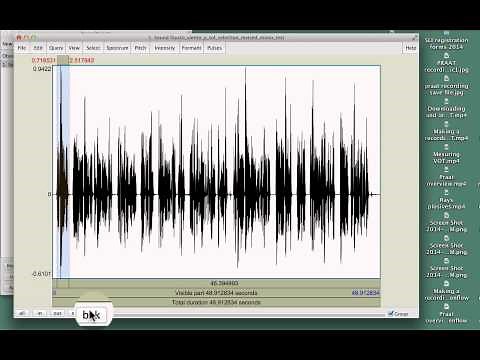Image resolution: width=480 pixels, height=360 pixels.
Task: Toggle the Group checkbox
Action: [x=398, y=314]
